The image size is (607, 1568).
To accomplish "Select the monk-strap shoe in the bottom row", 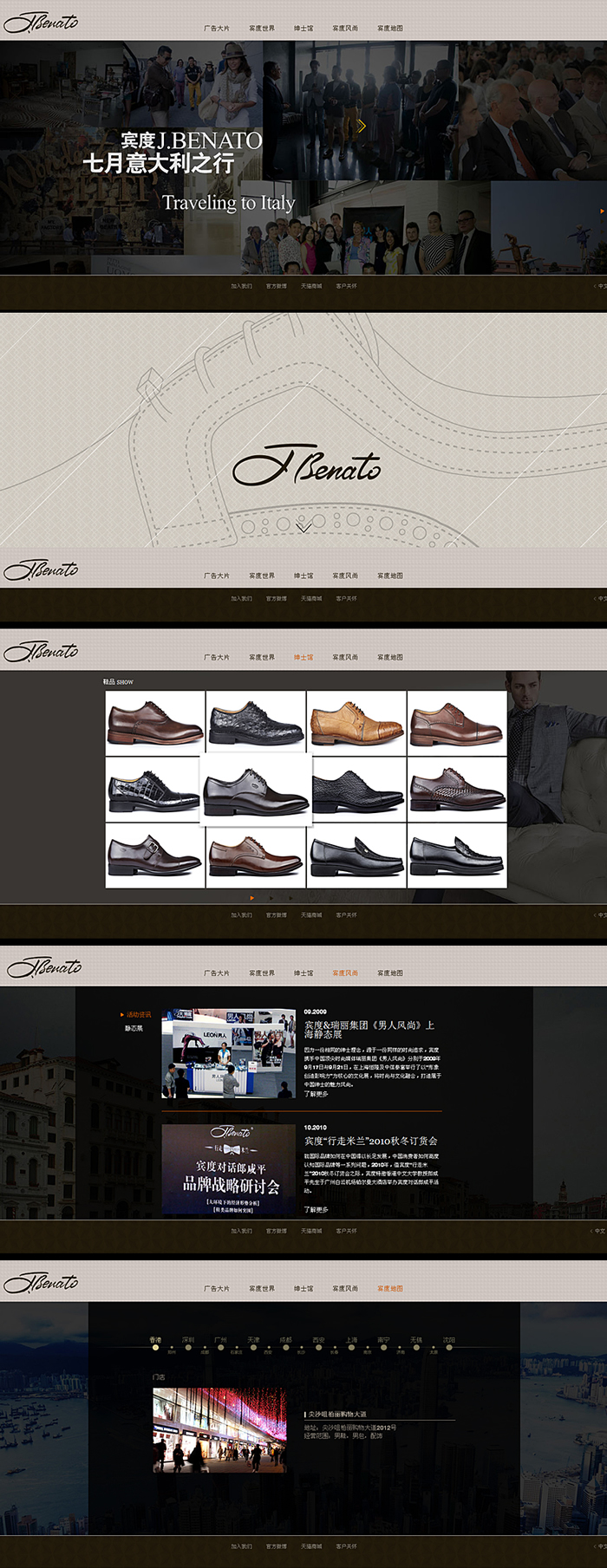I will click(x=155, y=856).
